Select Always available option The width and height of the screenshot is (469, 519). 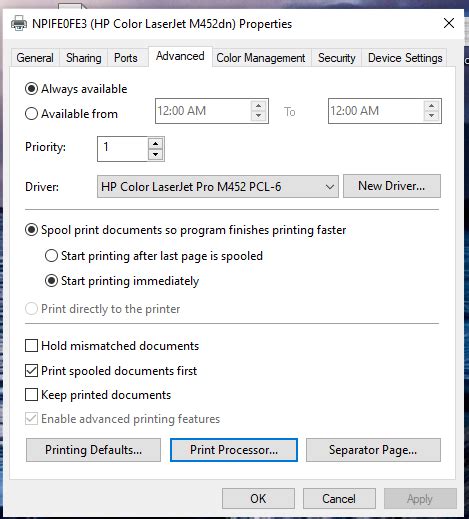[31, 89]
